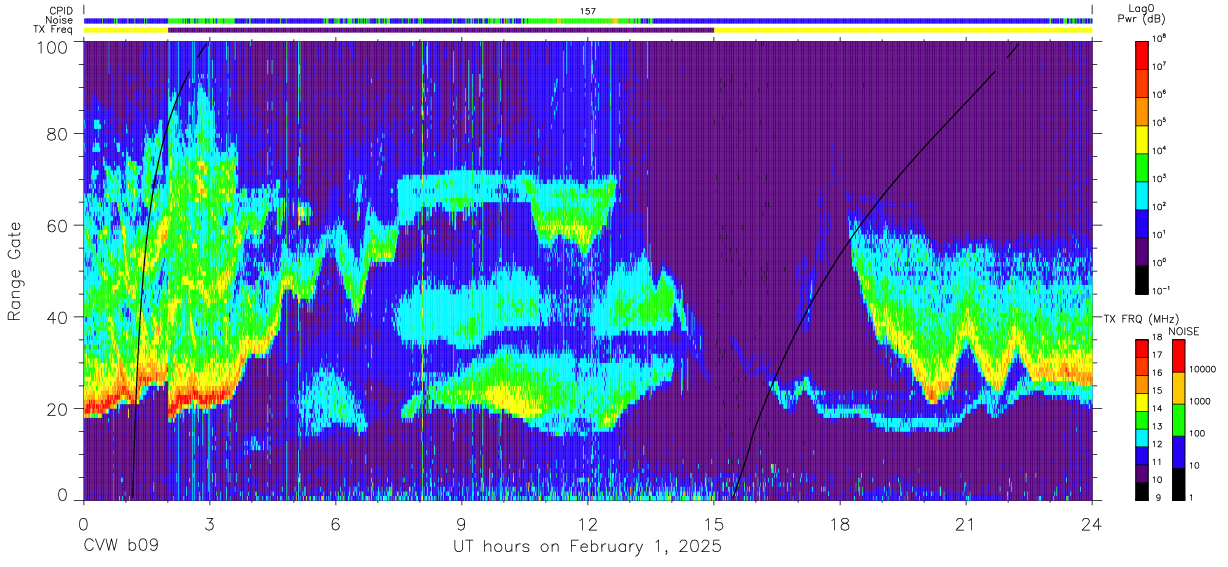The image size is (1228, 567).
Task: Click the TX Freq row label
Action: pos(51,30)
